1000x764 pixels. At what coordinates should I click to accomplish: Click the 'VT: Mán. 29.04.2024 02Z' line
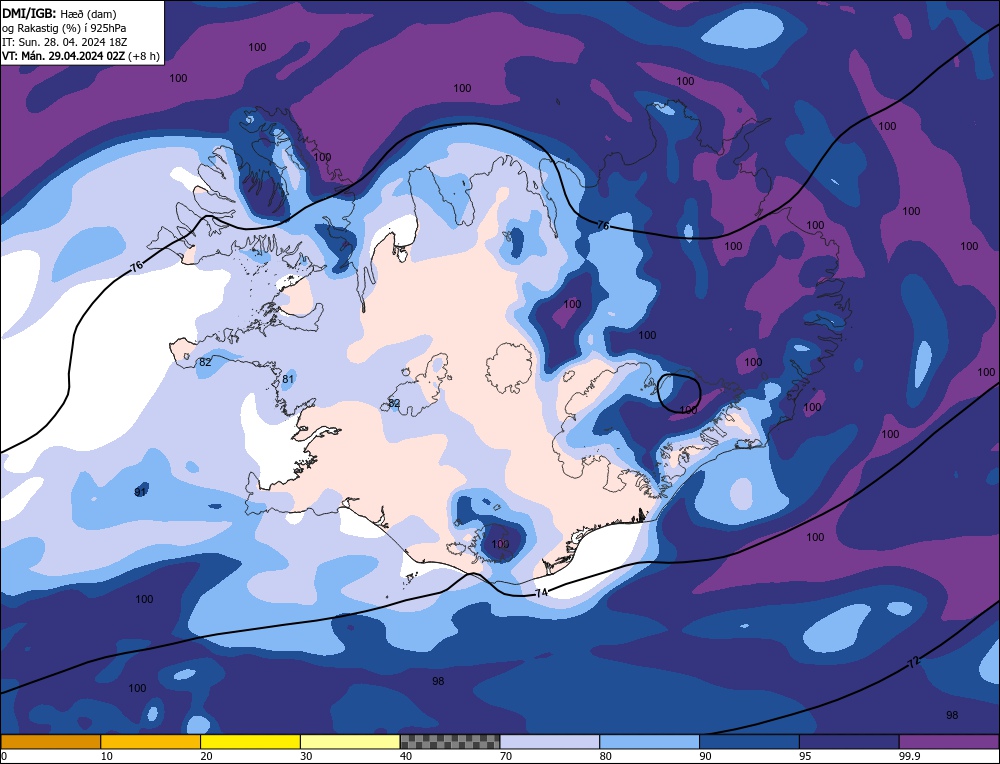pyautogui.click(x=63, y=56)
